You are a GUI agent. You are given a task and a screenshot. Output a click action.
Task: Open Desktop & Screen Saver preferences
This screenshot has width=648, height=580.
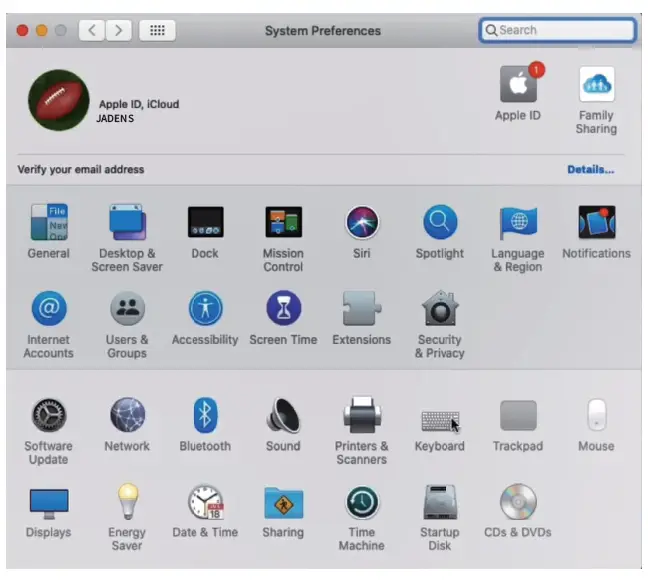click(x=127, y=222)
